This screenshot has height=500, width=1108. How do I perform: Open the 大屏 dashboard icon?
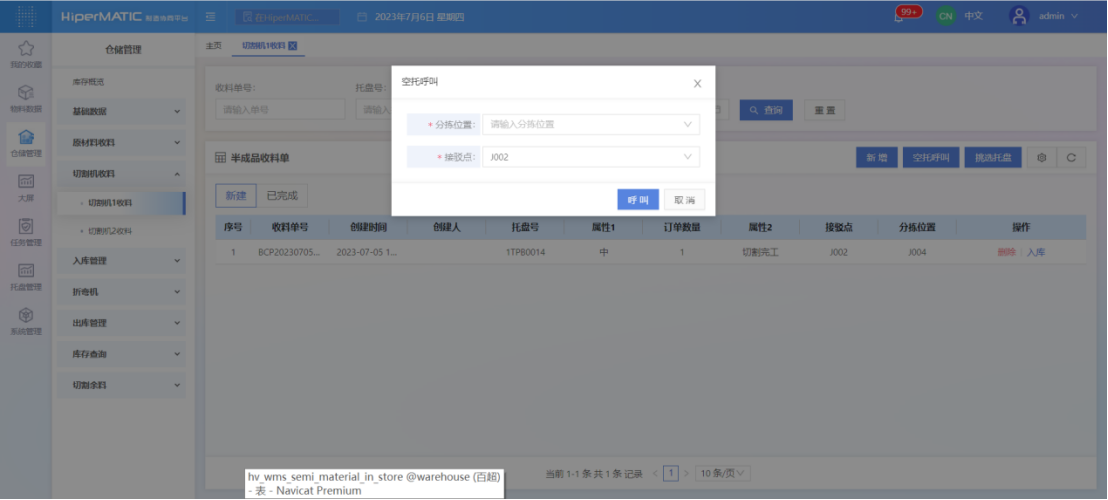(26, 182)
